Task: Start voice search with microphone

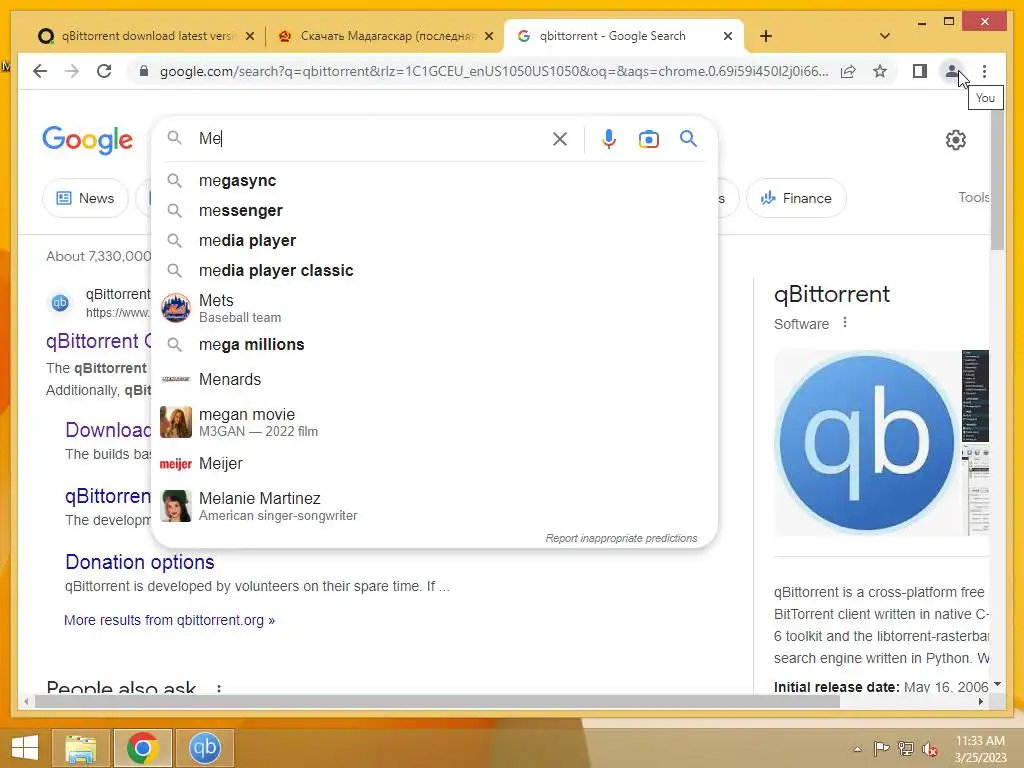Action: click(x=609, y=138)
